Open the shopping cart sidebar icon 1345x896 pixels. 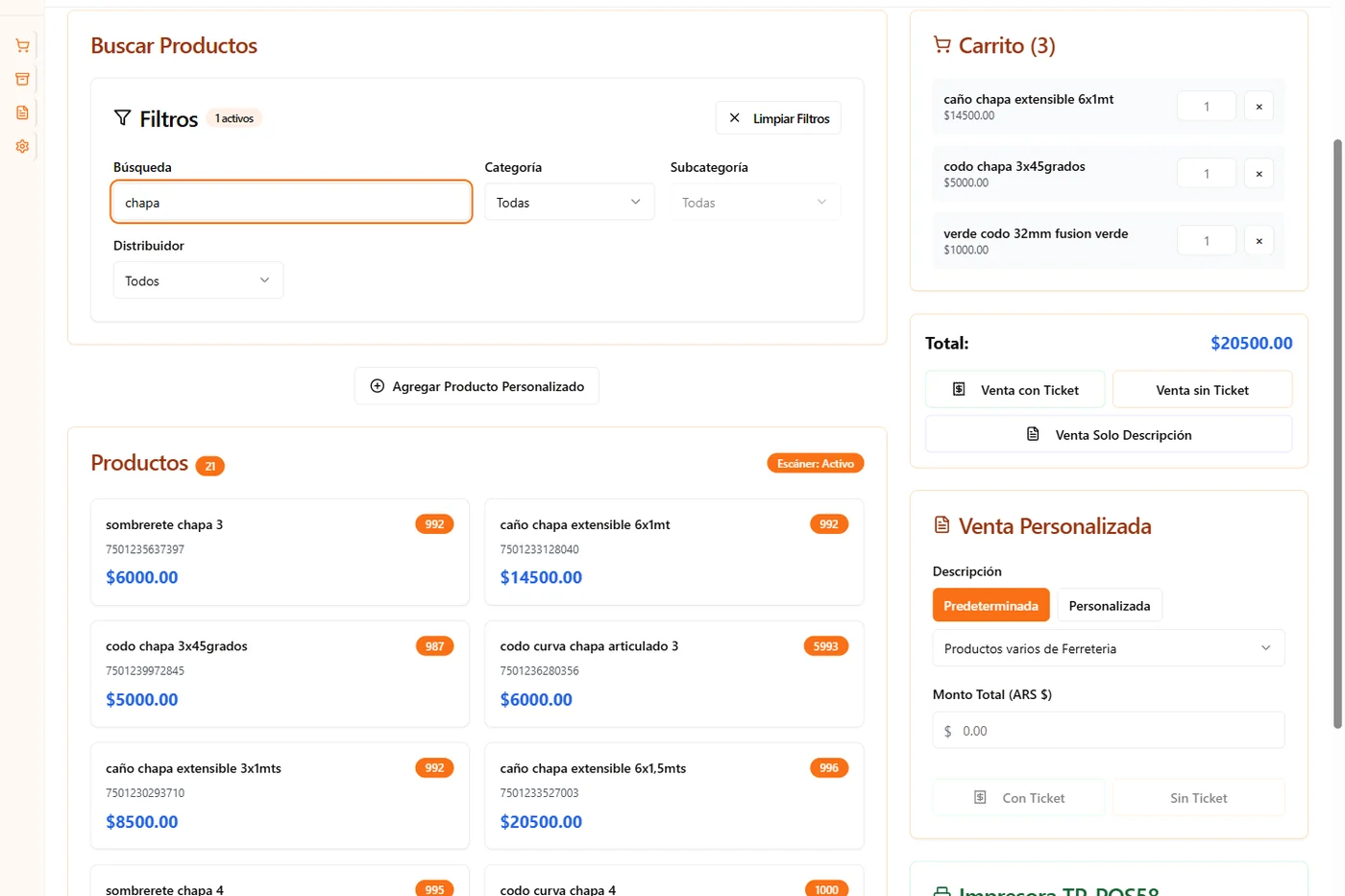(22, 45)
